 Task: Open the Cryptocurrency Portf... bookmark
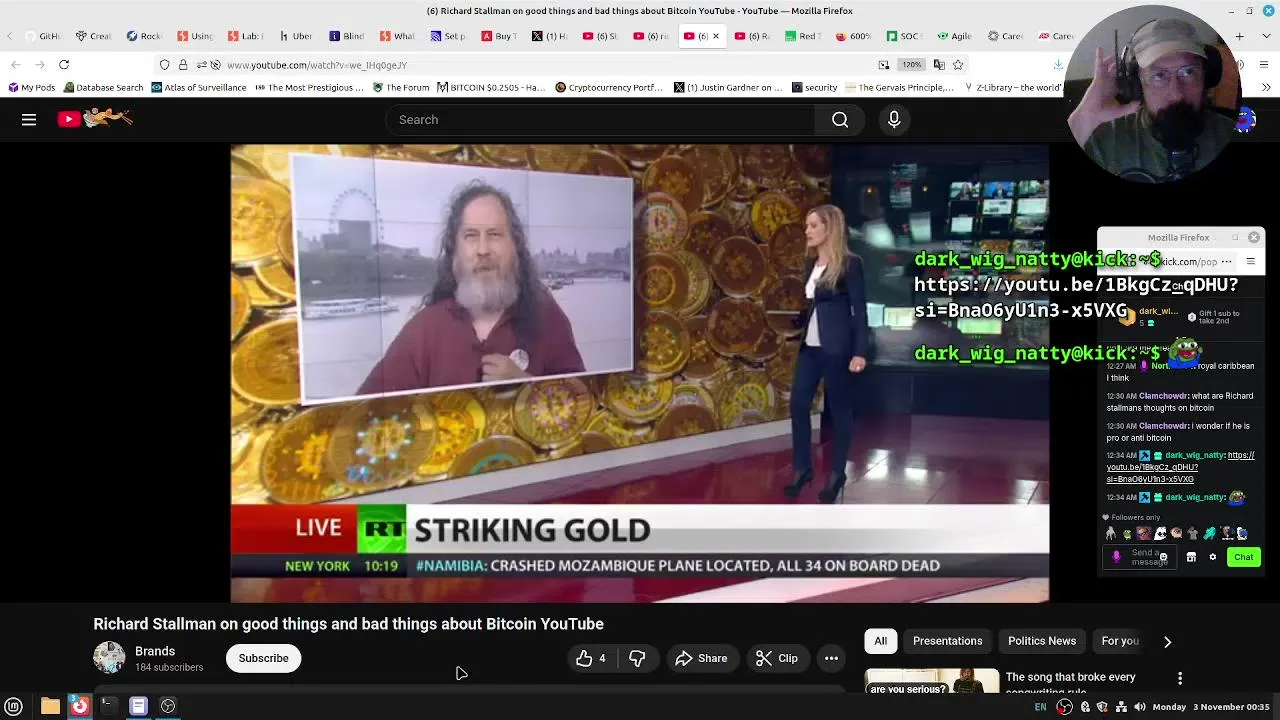pos(609,88)
